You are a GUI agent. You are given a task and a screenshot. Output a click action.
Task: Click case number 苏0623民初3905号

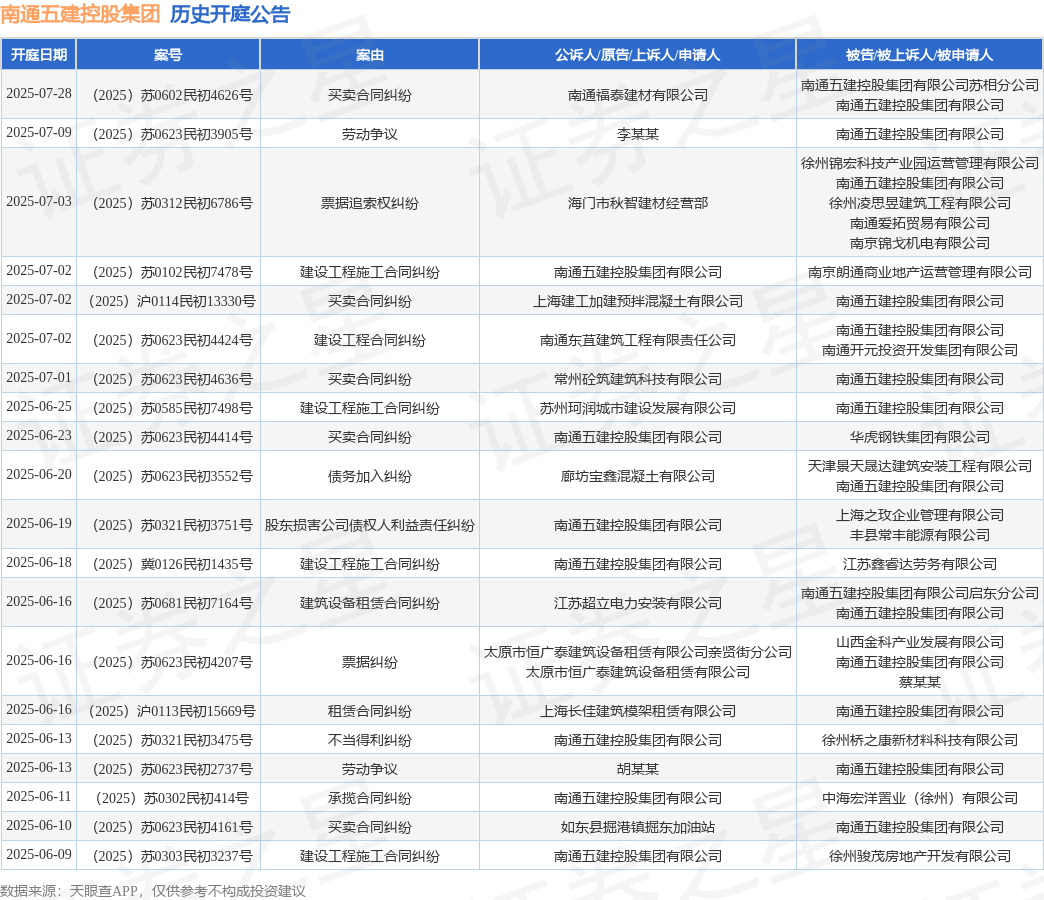pyautogui.click(x=172, y=134)
